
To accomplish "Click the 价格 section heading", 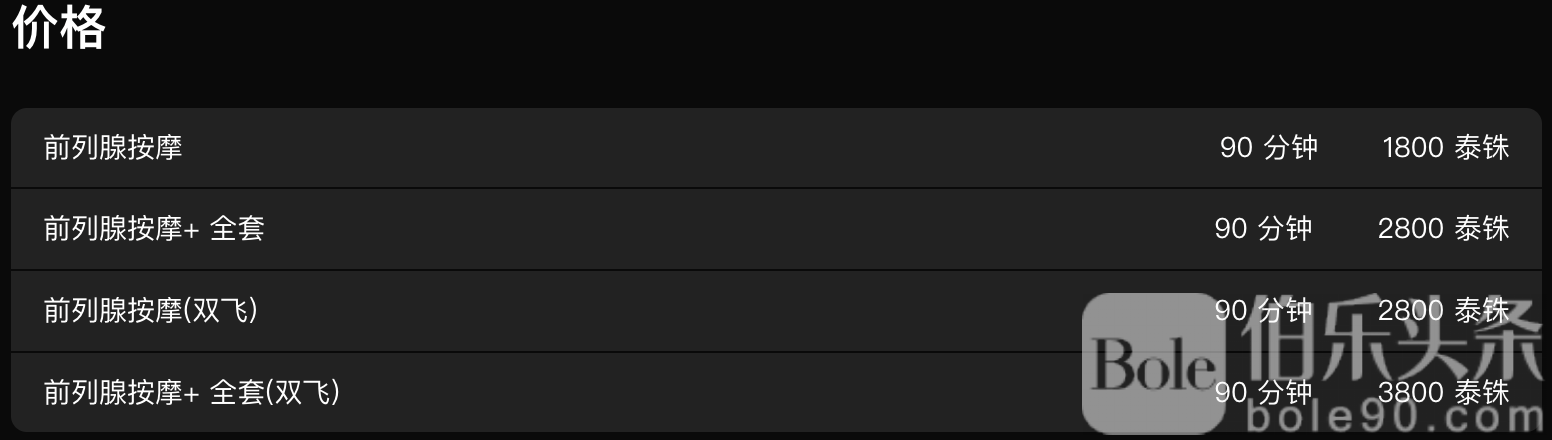I will (59, 28).
